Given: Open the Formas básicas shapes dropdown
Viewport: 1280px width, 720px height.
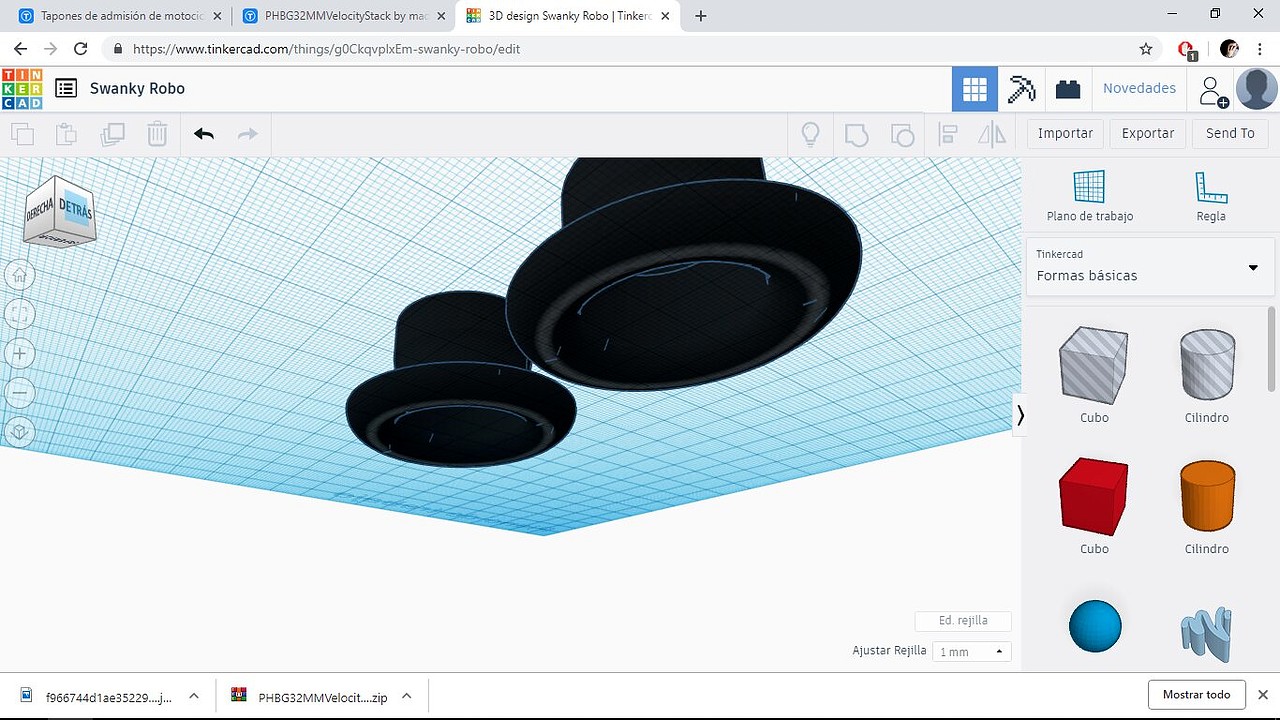Looking at the screenshot, I should pyautogui.click(x=1150, y=266).
